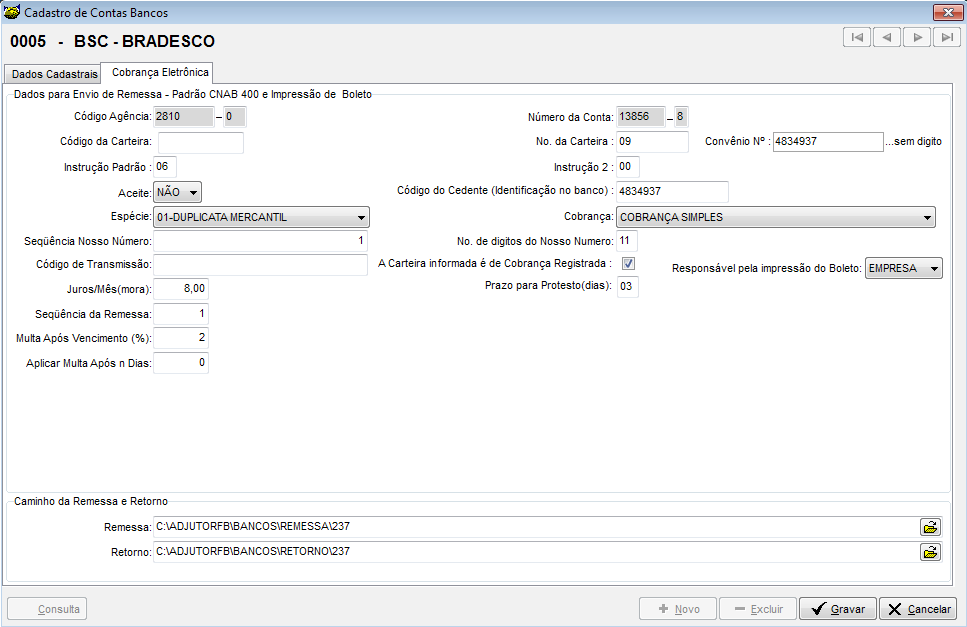Click the Cancelar button
Screen dimensions: 967x627
918,609
